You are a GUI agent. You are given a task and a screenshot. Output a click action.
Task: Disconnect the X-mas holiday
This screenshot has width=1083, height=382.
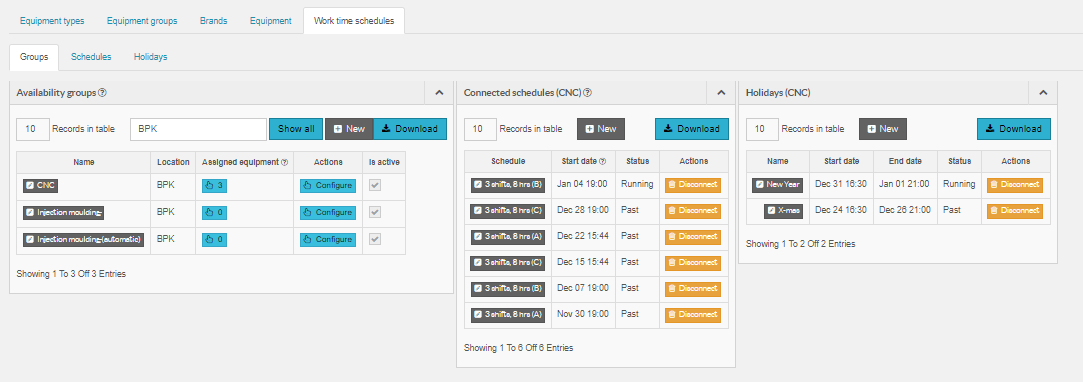[x=1015, y=211]
